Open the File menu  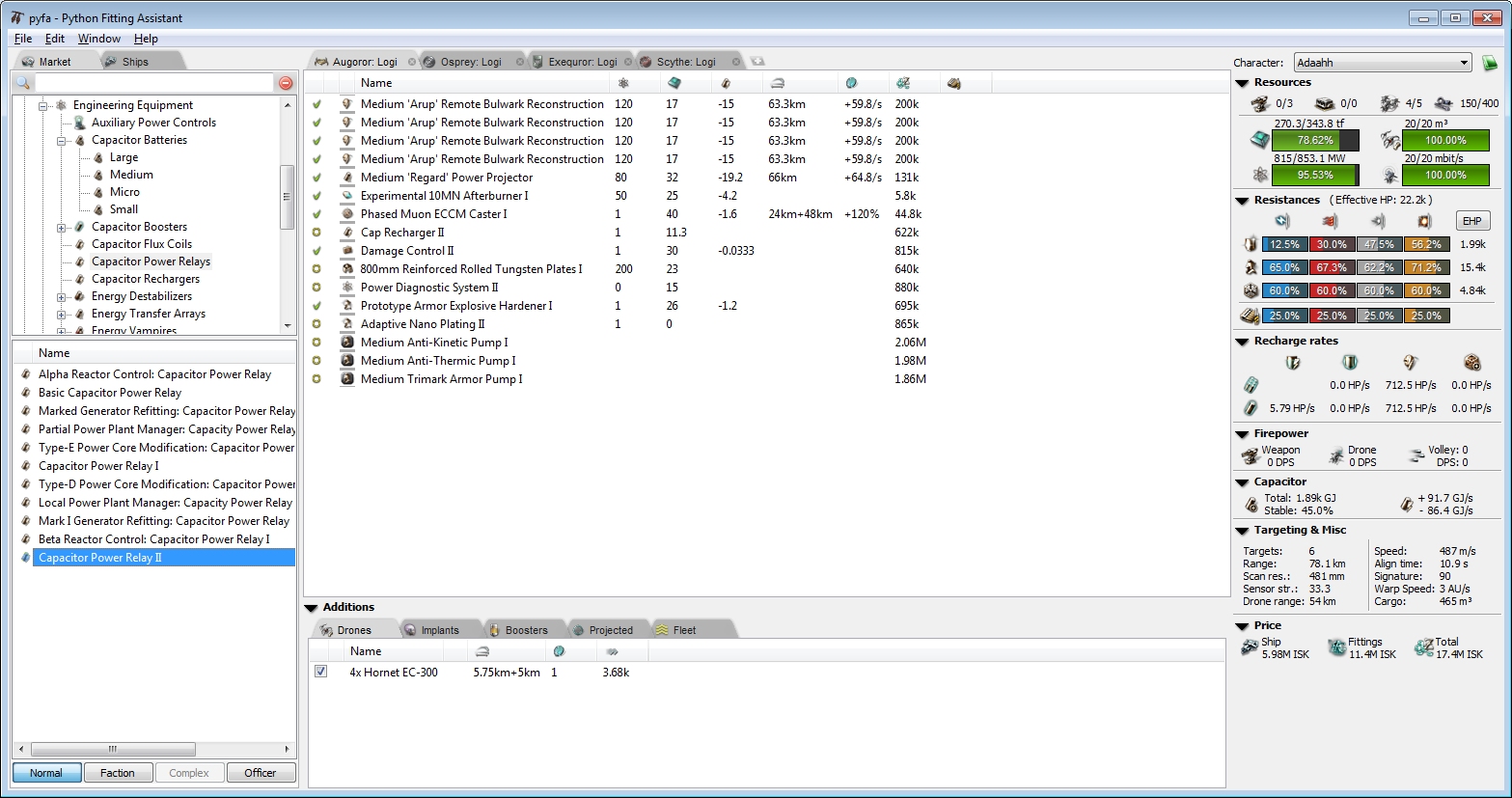pyautogui.click(x=23, y=39)
